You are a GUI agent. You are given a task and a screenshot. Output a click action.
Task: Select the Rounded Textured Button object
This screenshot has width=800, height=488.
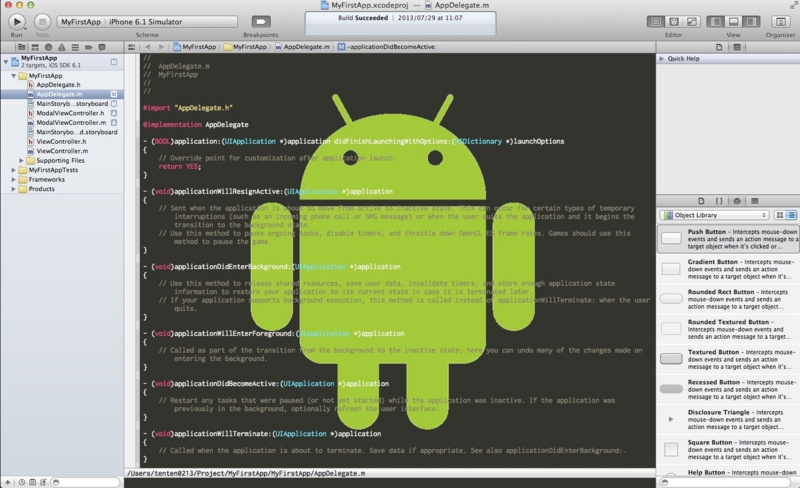(728, 329)
